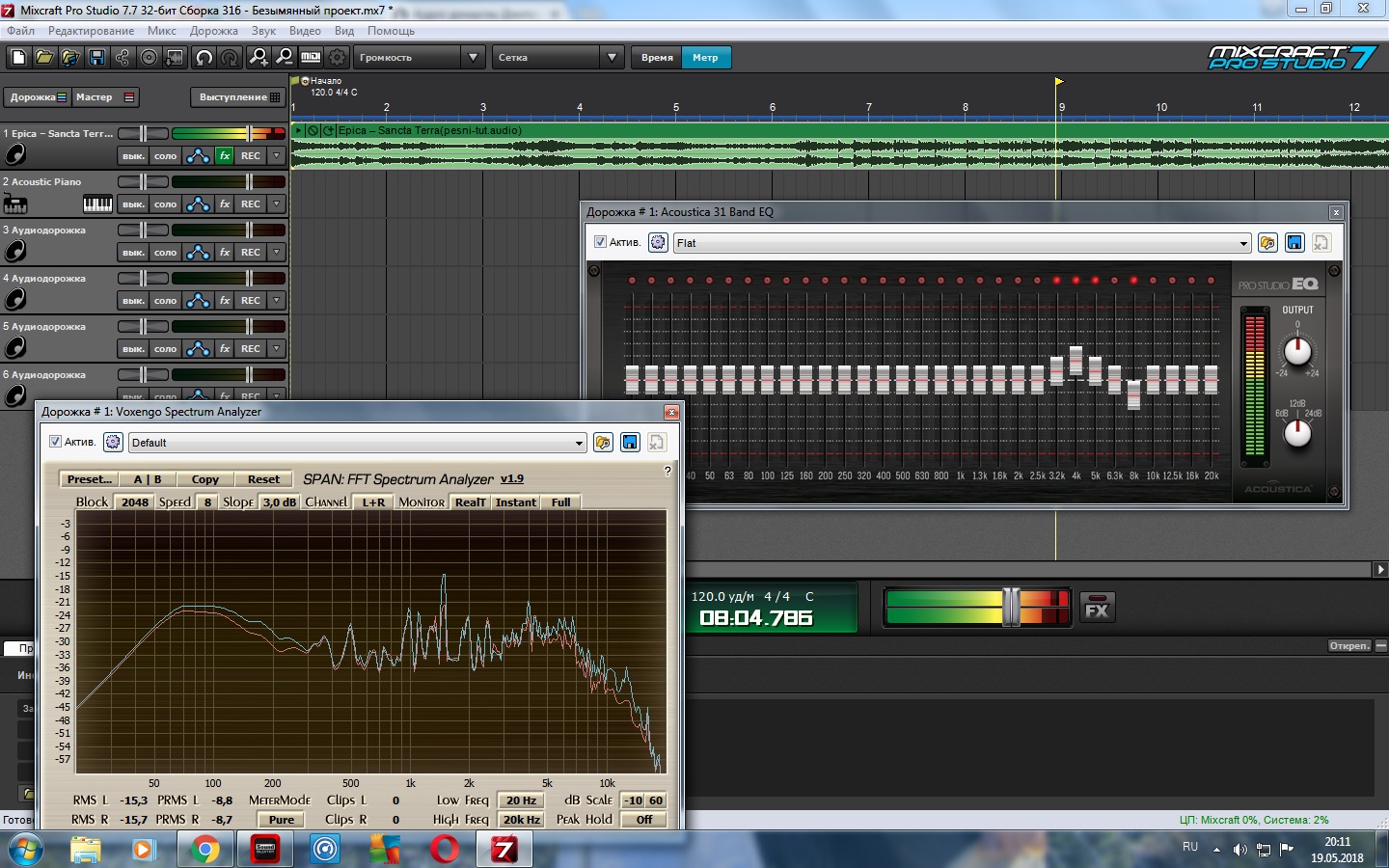The height and width of the screenshot is (868, 1389).
Task: Open Opera from the Windows taskbar
Action: [445, 849]
